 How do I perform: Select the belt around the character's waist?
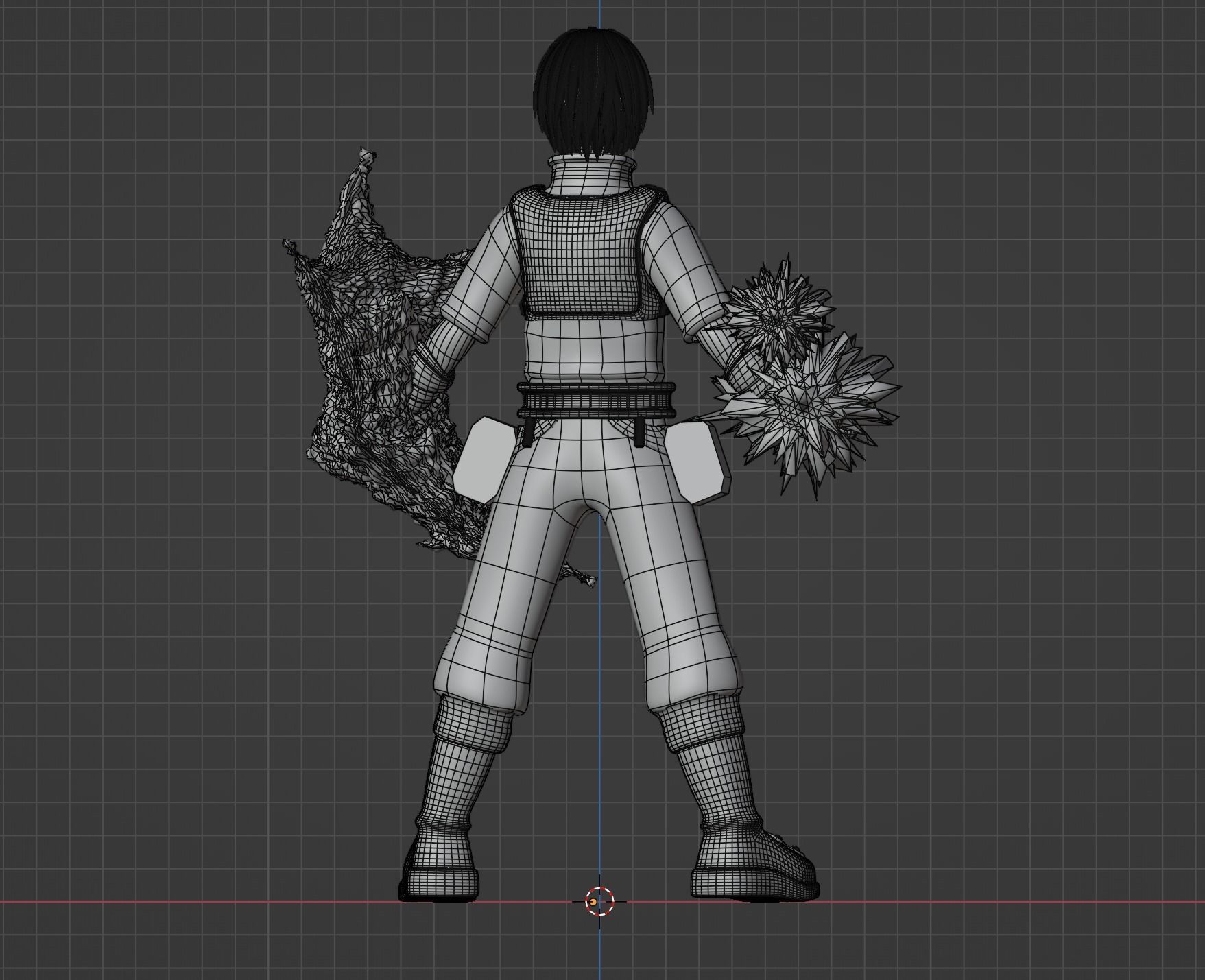pos(597,401)
